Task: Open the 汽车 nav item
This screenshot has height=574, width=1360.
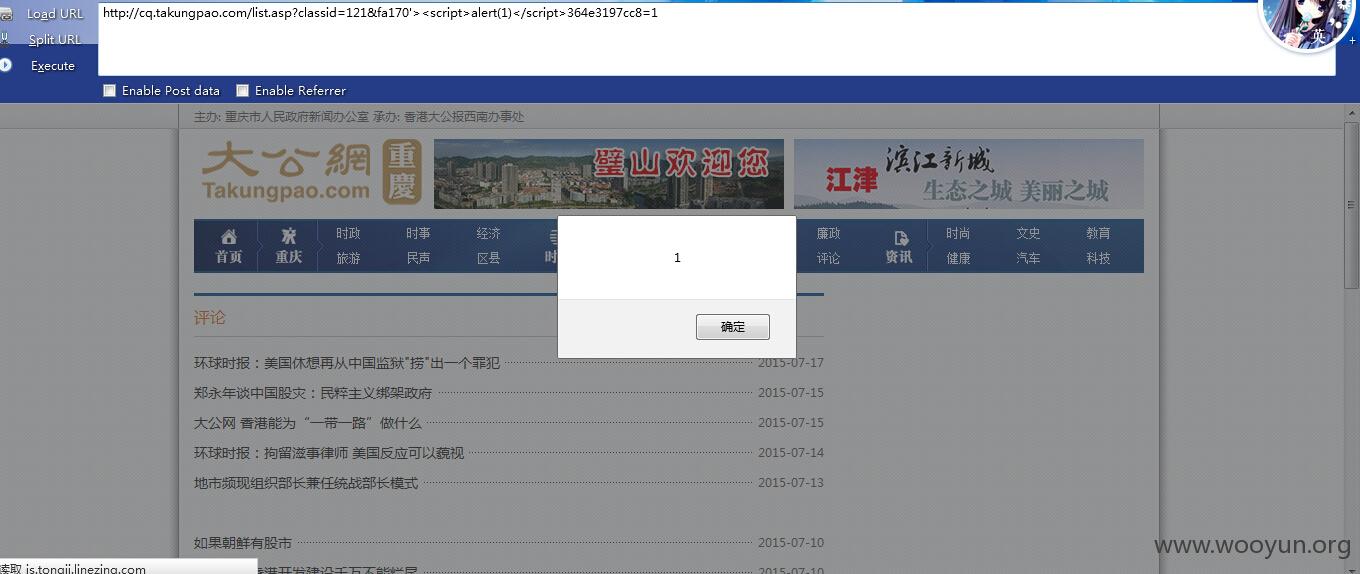Action: click(1028, 258)
